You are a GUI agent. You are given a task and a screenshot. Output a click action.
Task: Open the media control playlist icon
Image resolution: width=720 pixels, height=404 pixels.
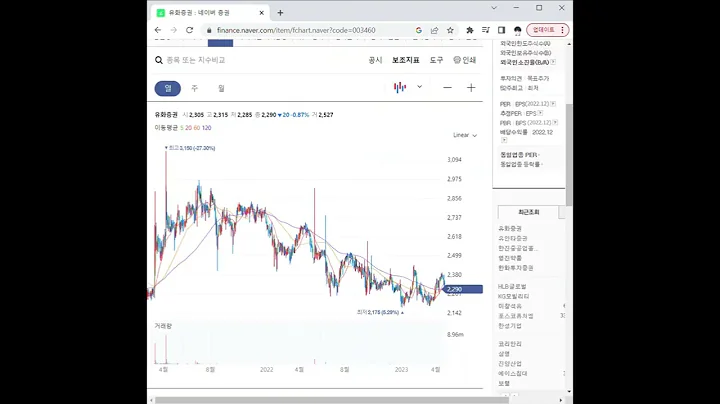pyautogui.click(x=485, y=30)
